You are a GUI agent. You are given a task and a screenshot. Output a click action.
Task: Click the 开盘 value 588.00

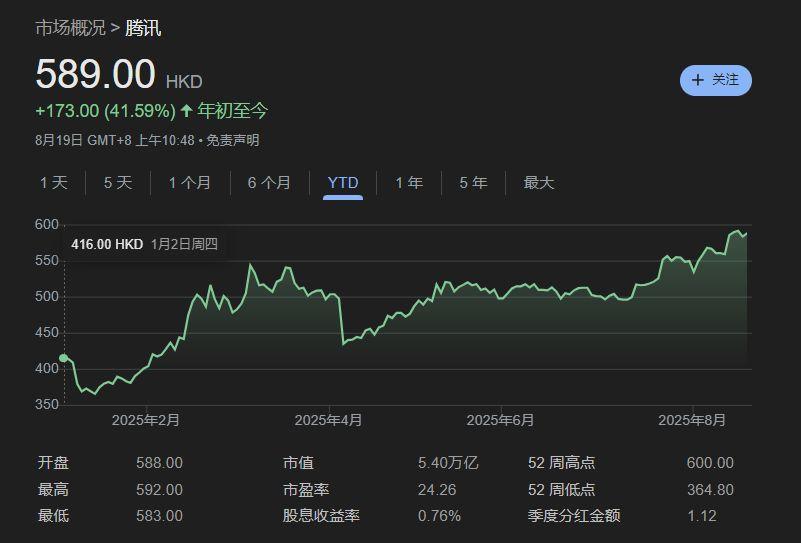tap(159, 463)
